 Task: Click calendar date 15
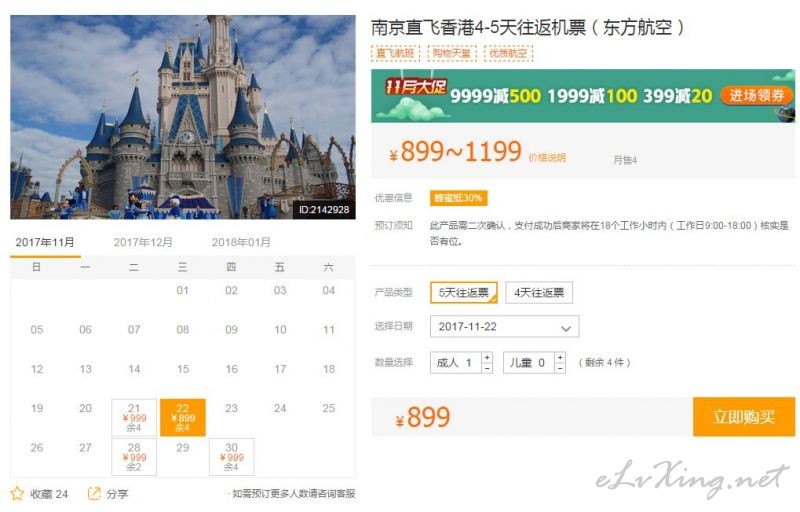[x=183, y=369]
